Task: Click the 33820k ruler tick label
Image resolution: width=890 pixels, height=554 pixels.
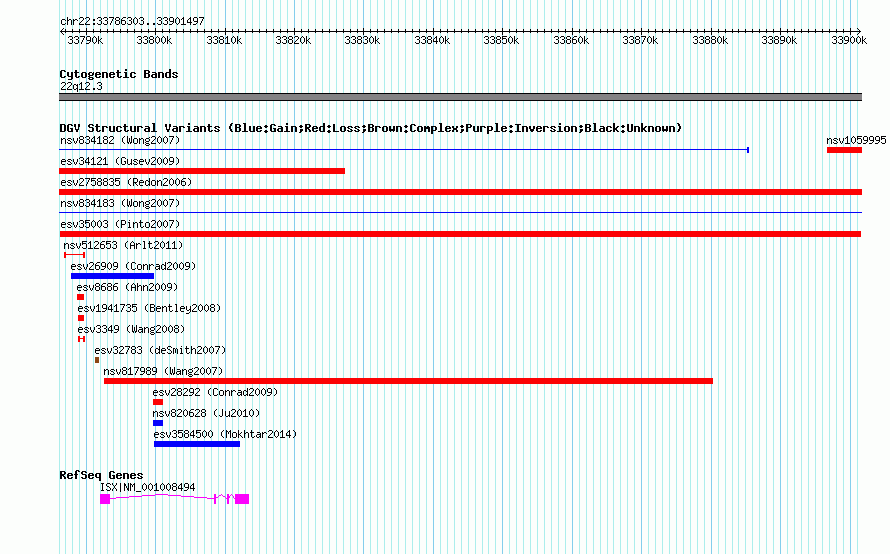Action: pos(293,40)
